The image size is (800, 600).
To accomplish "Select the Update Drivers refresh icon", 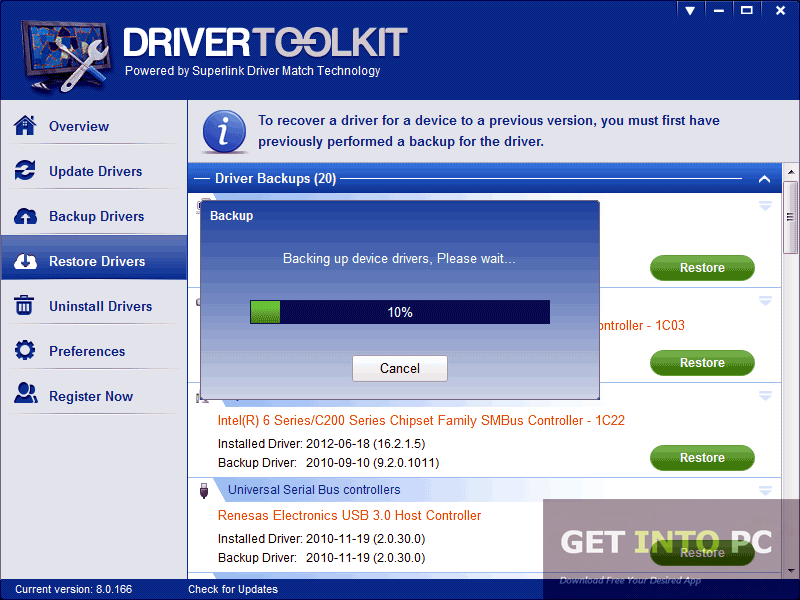I will (x=25, y=170).
